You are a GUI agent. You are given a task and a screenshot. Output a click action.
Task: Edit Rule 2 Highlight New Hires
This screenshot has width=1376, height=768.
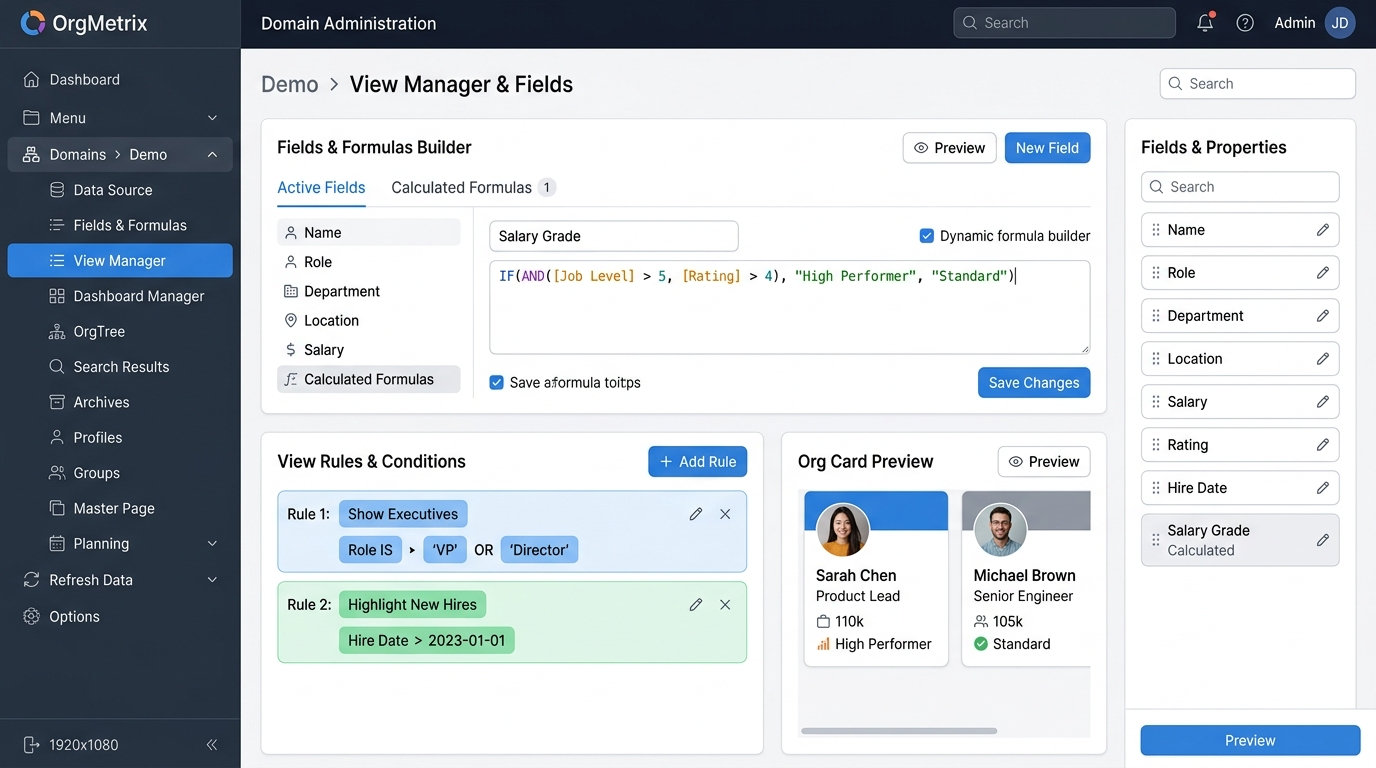coord(696,605)
